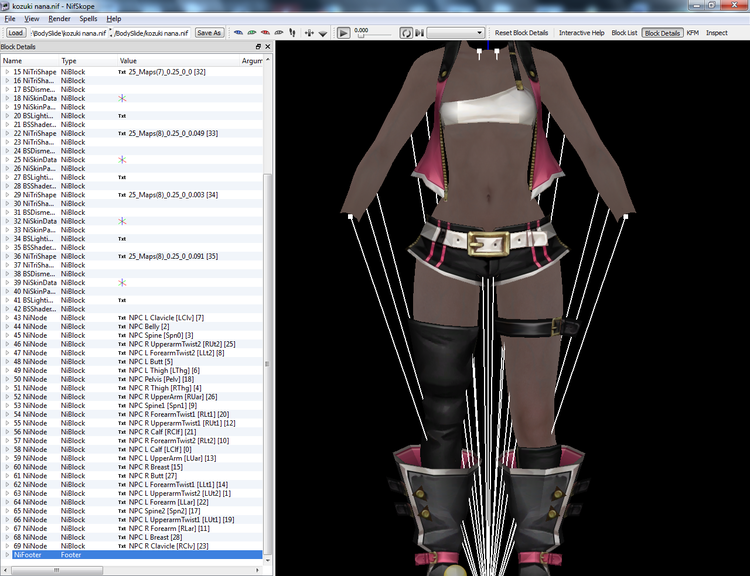Viewport: 750px width, 576px height.
Task: Click Txt icon beside 25_Maps(7)_0.25_0_0 [32]
Action: 122,72
